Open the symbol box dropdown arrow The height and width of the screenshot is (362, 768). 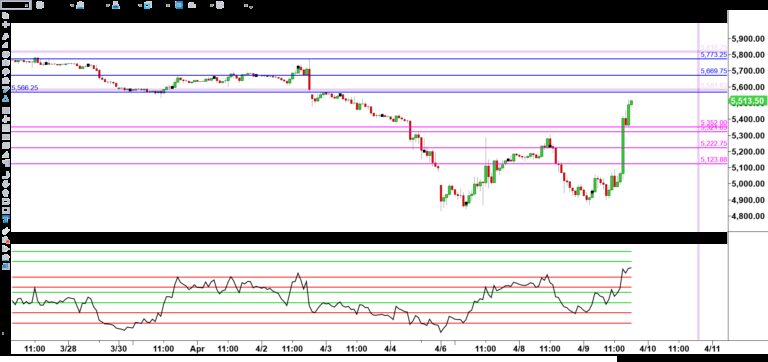pos(26,5)
